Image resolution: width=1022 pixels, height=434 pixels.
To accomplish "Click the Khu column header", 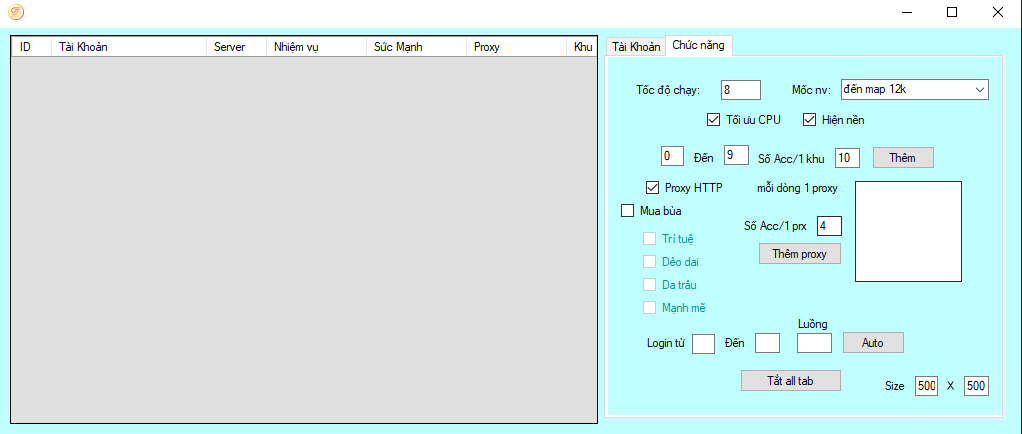I will pyautogui.click(x=582, y=47).
